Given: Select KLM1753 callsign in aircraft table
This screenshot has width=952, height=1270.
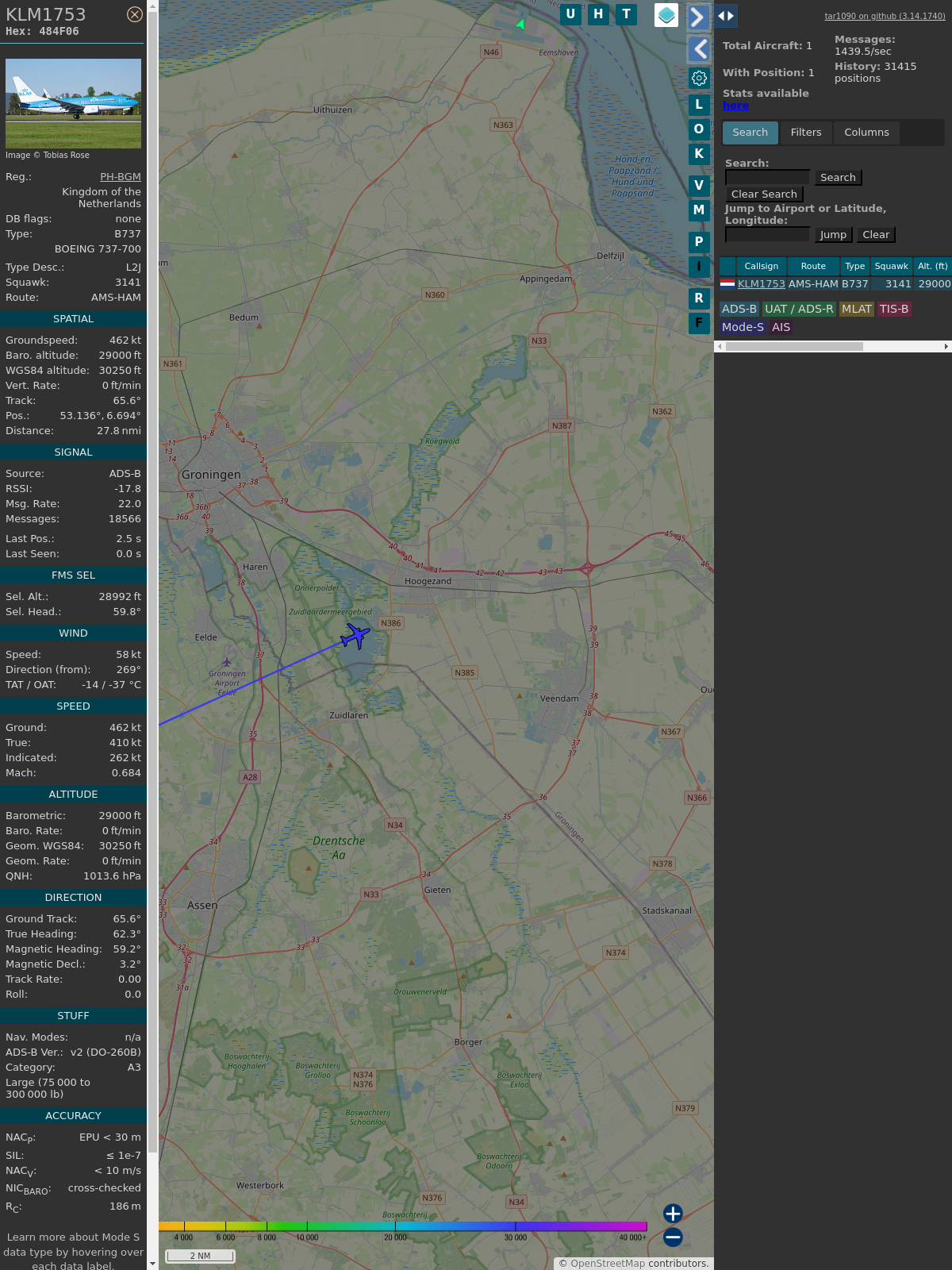Looking at the screenshot, I should click(762, 284).
